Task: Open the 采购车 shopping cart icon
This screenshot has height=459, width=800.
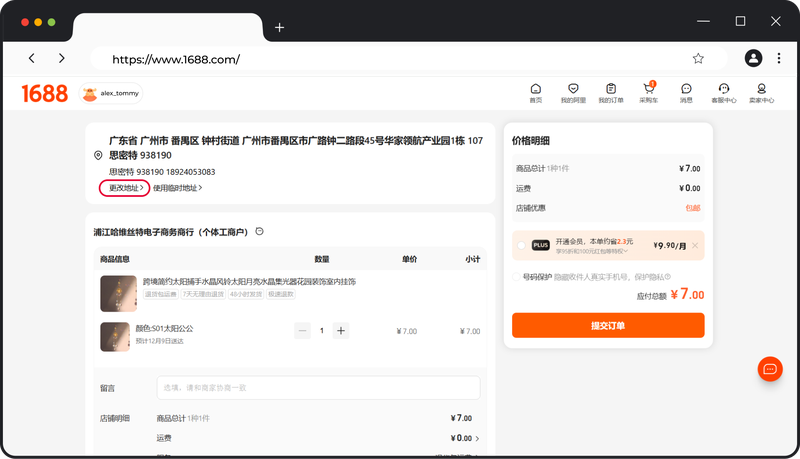Action: point(649,93)
